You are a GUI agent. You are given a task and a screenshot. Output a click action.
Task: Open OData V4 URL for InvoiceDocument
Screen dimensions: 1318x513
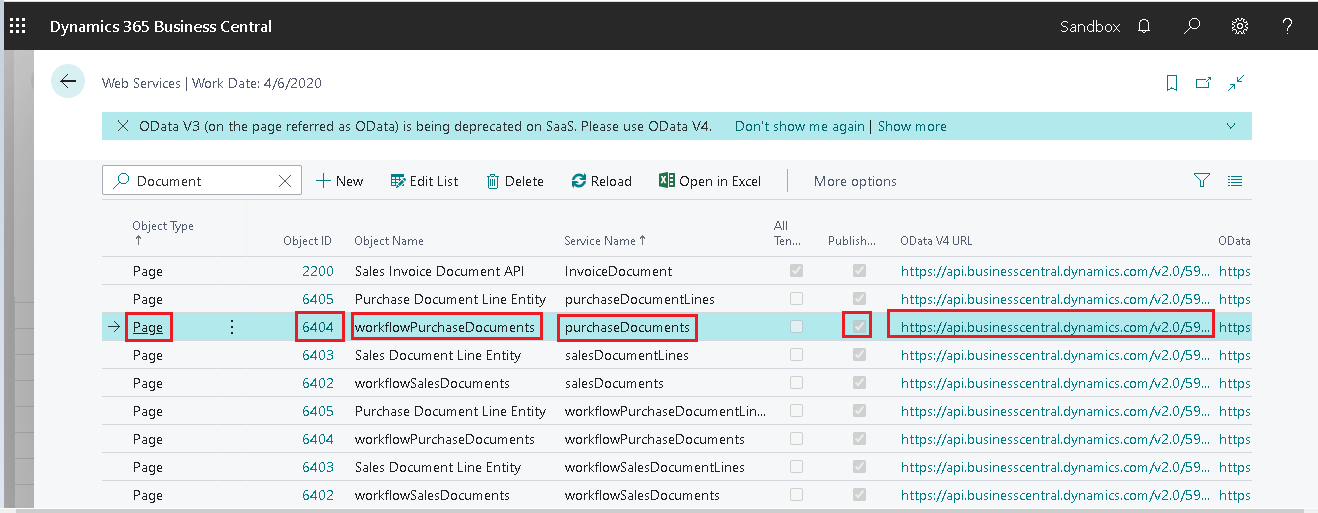coord(1054,271)
